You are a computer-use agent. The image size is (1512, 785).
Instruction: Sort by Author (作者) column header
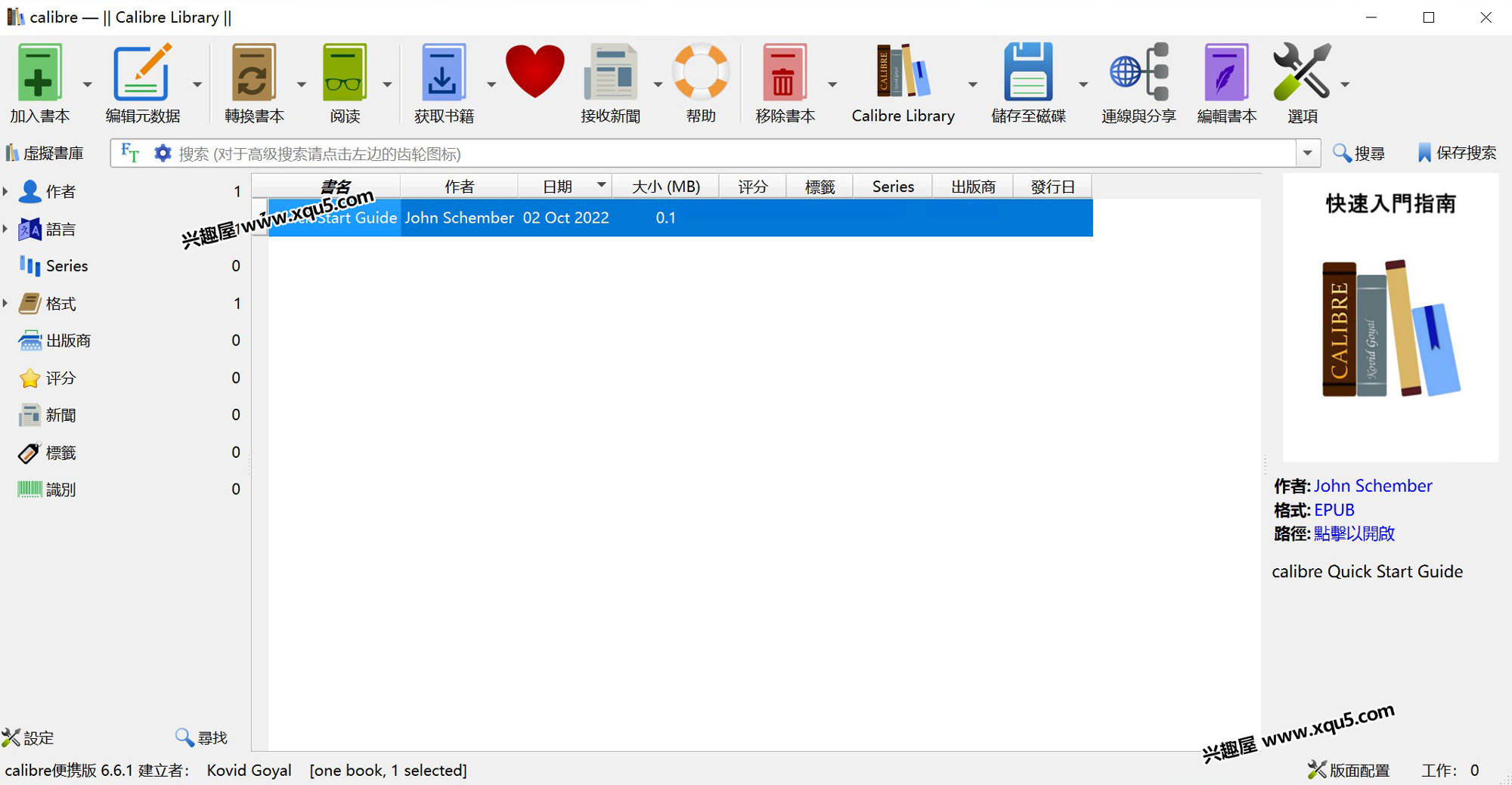tap(459, 186)
